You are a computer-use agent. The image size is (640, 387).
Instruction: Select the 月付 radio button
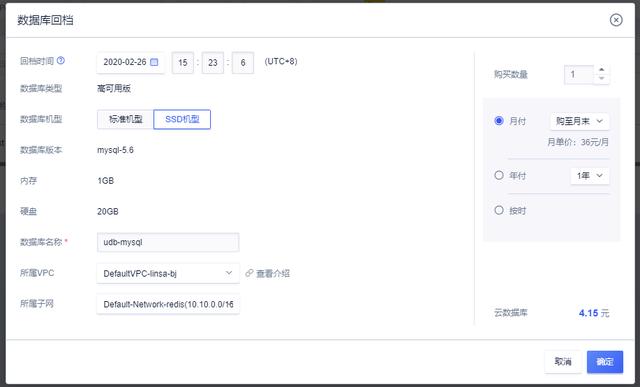pos(499,120)
